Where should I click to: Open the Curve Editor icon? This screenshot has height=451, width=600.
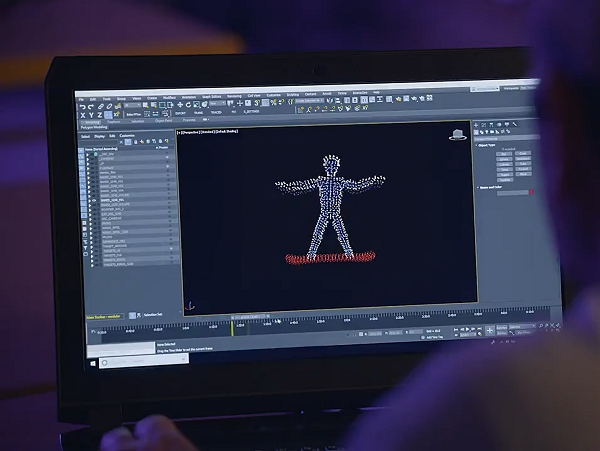click(x=372, y=99)
